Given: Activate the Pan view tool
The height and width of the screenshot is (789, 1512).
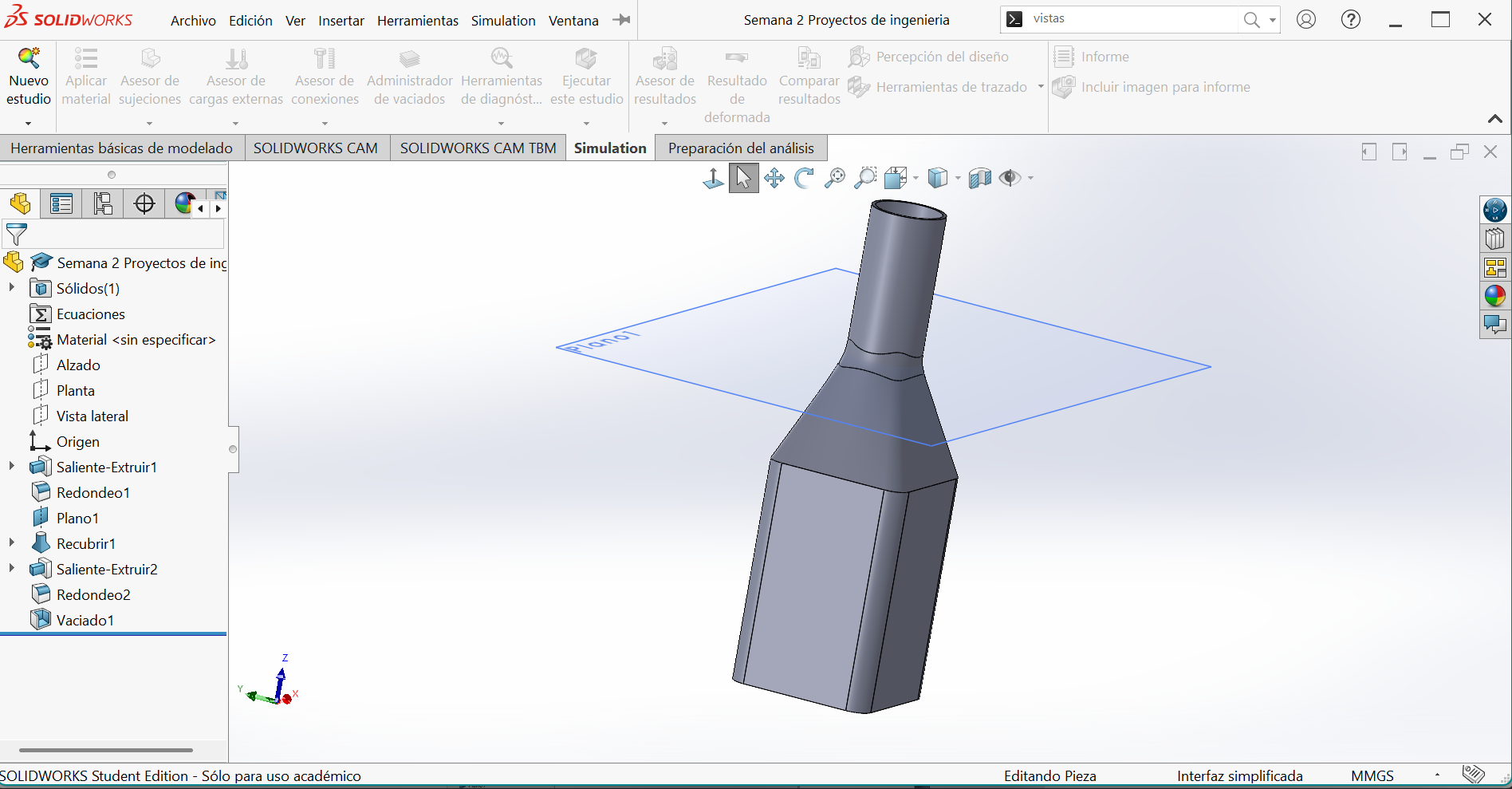Looking at the screenshot, I should click(x=774, y=178).
